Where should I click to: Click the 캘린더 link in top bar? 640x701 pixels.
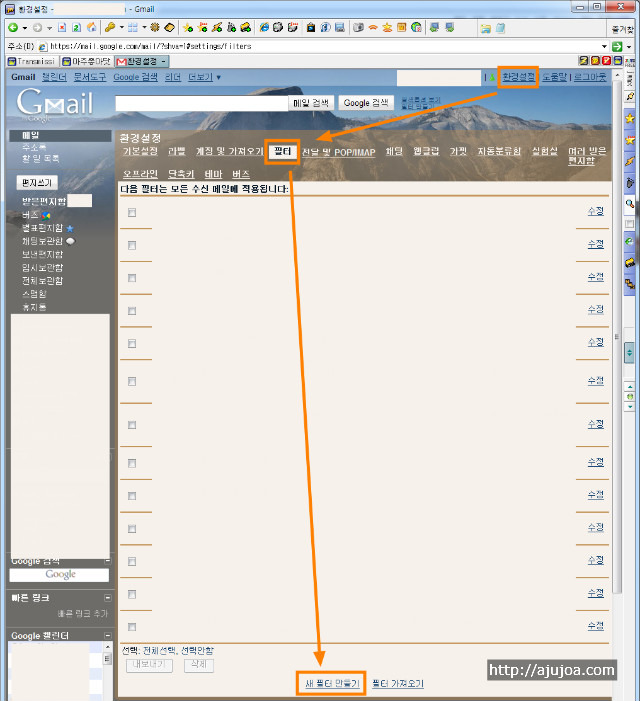[x=54, y=77]
